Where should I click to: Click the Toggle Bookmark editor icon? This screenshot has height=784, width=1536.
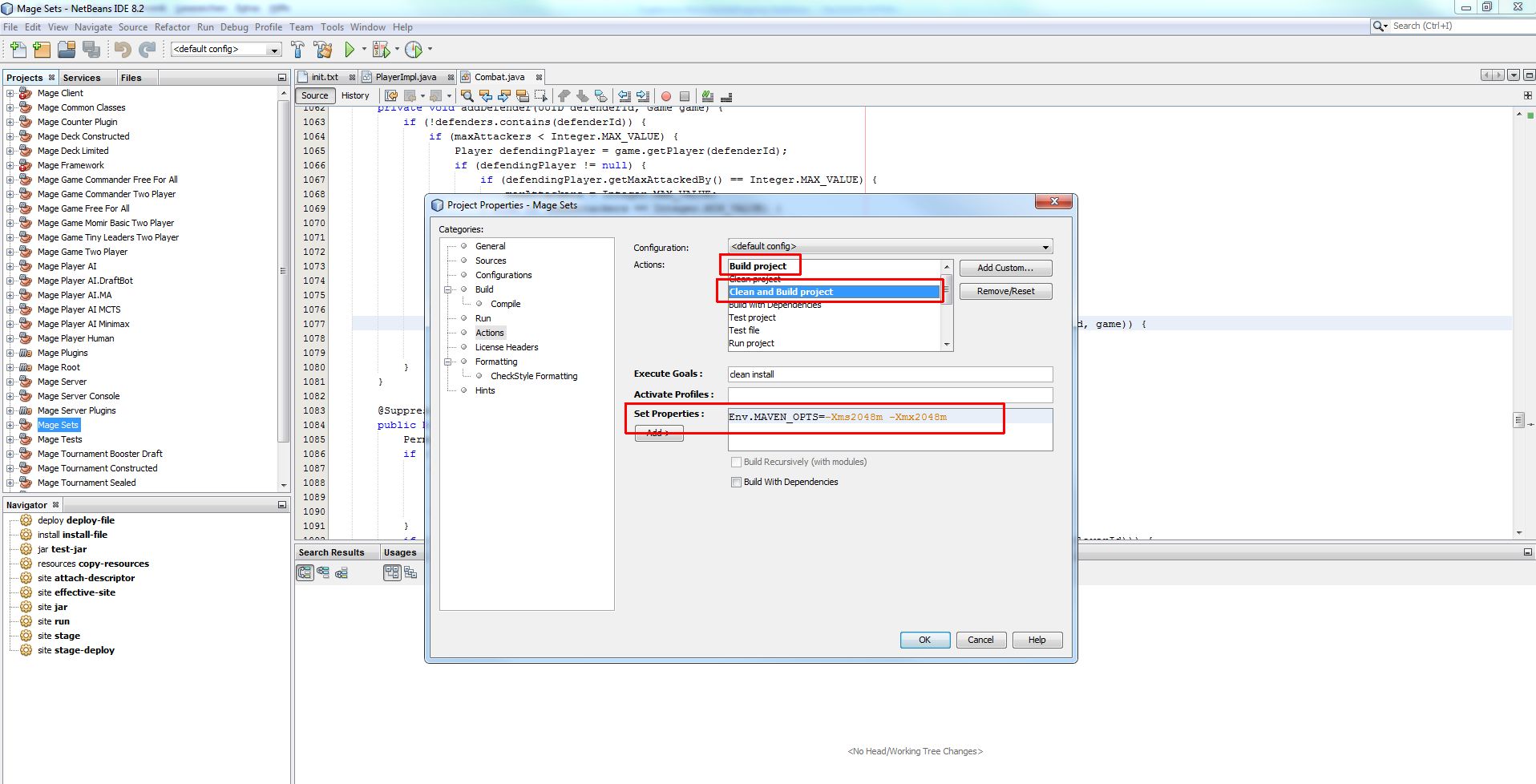pyautogui.click(x=601, y=95)
